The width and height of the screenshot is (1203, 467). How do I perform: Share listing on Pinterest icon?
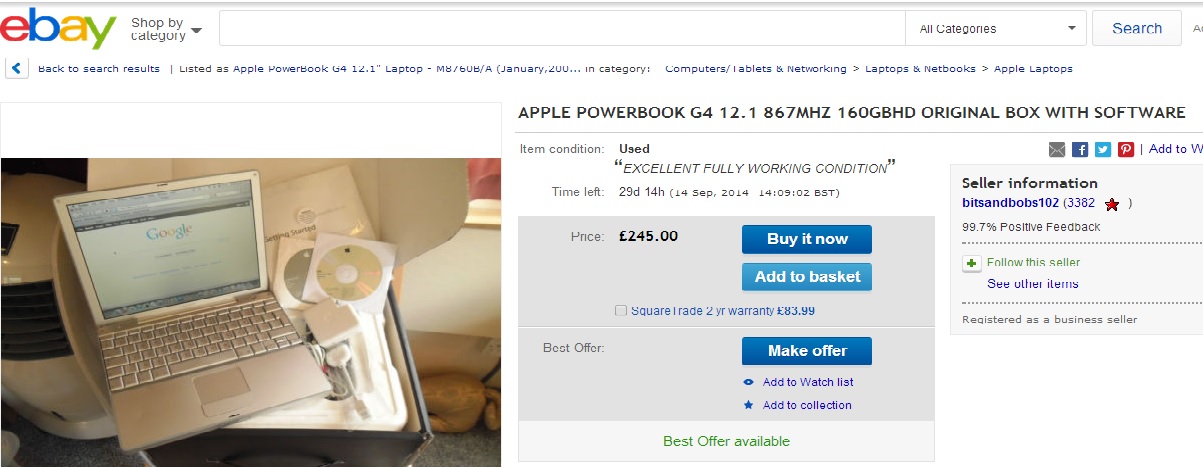(x=1126, y=149)
